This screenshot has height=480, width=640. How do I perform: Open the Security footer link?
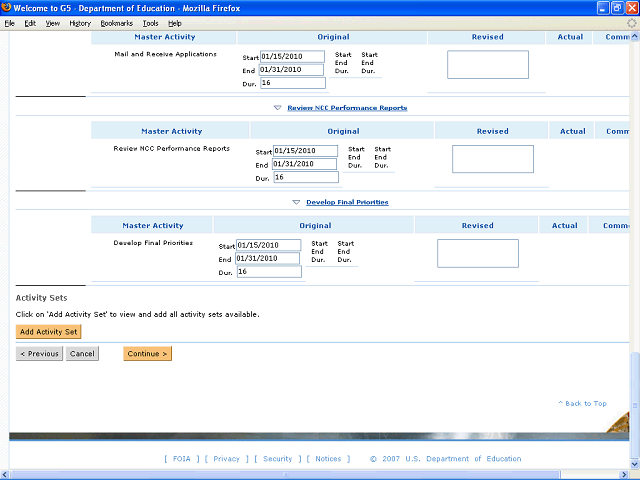277,459
